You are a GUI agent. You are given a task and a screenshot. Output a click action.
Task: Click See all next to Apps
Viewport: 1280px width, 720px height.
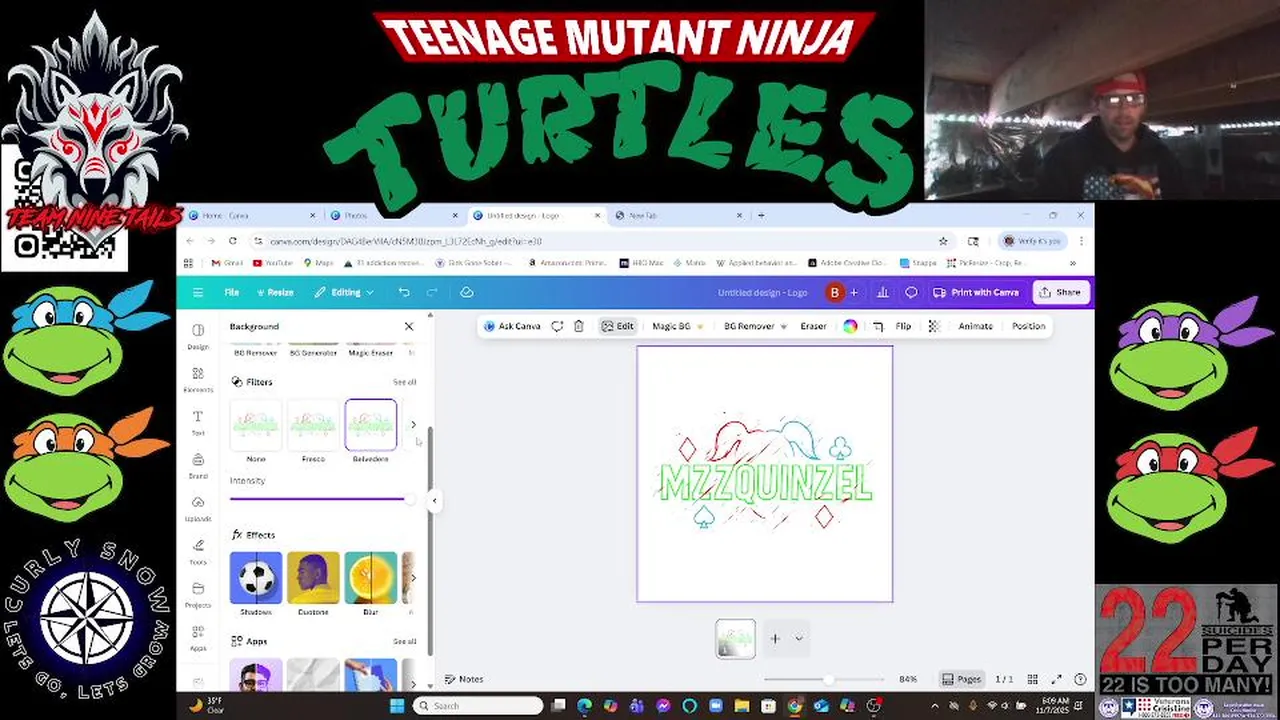tap(404, 641)
